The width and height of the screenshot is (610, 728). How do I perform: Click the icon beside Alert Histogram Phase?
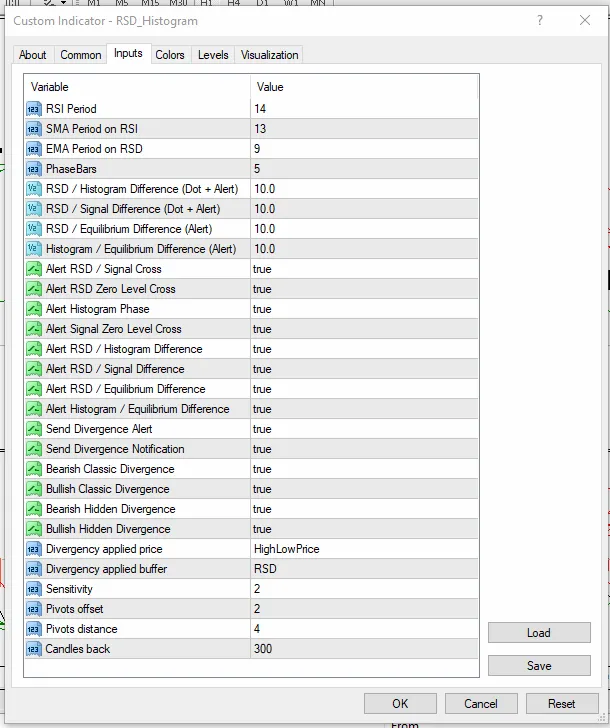click(x=34, y=309)
